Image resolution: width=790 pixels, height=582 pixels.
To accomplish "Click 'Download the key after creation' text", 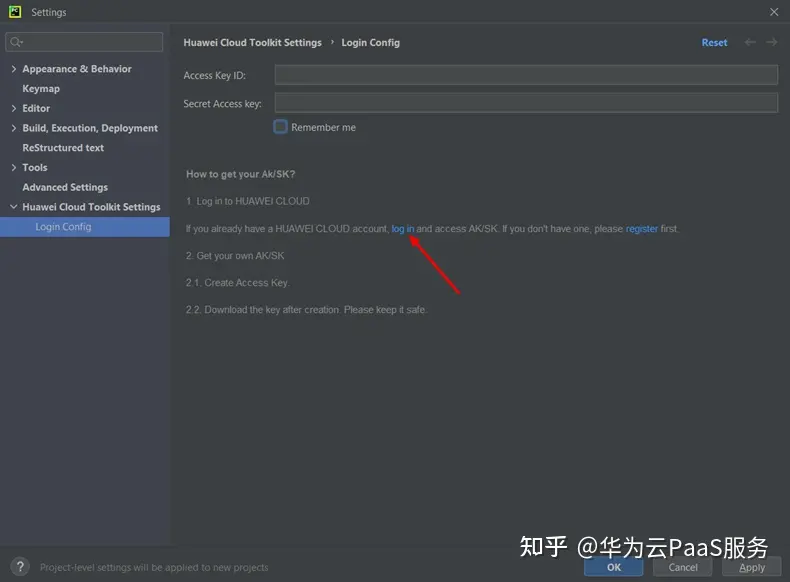I will point(272,310).
